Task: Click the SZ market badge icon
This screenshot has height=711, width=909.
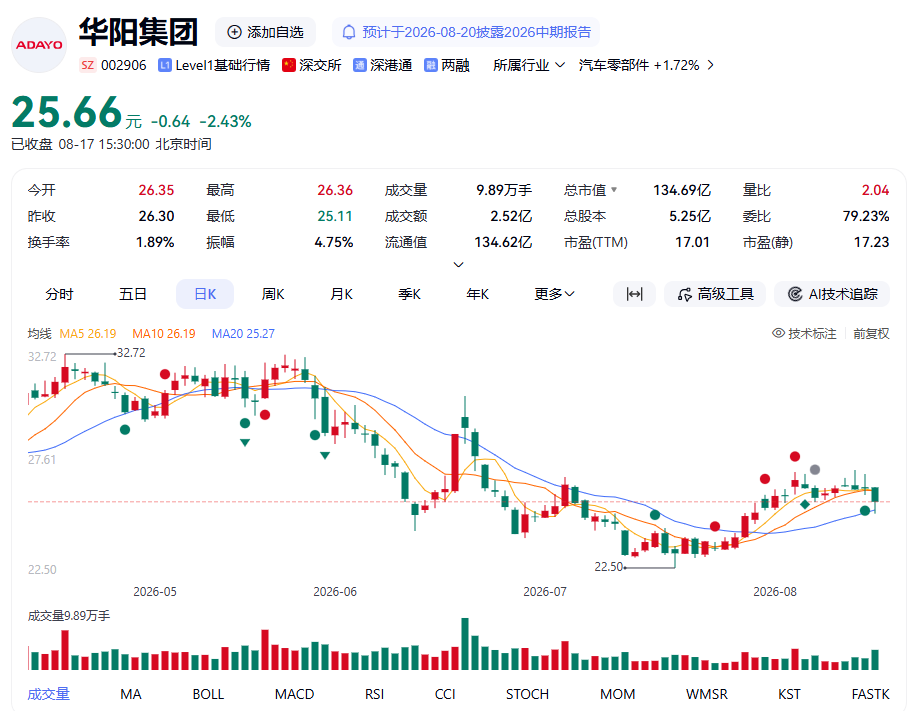Action: 88,65
